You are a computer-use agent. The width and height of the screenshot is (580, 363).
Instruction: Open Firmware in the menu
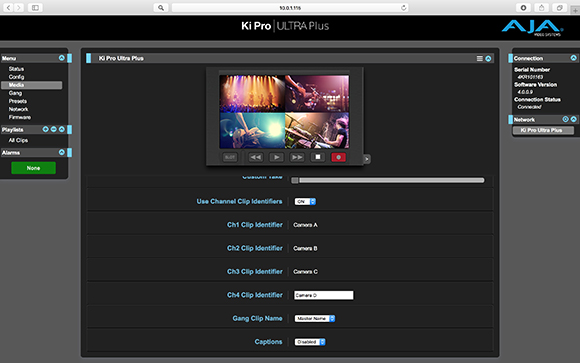tap(20, 117)
